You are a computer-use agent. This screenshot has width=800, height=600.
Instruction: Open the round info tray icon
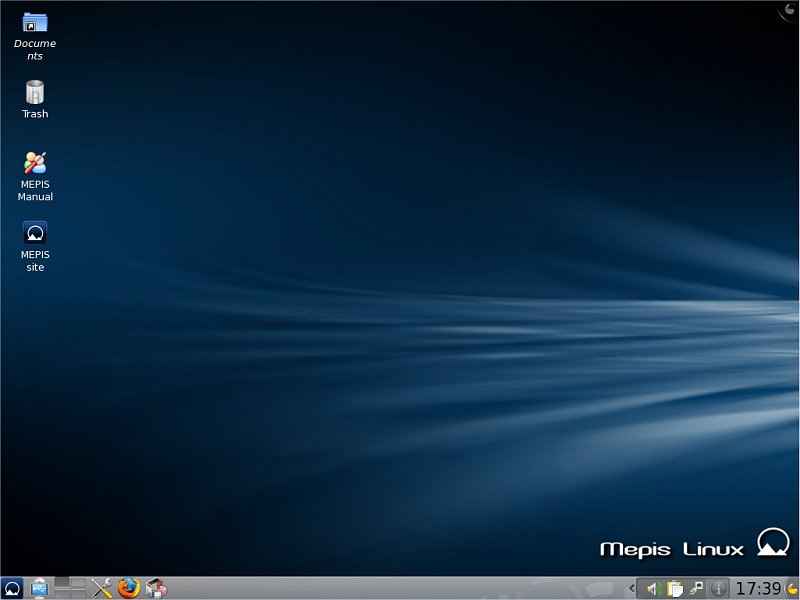pos(718,589)
